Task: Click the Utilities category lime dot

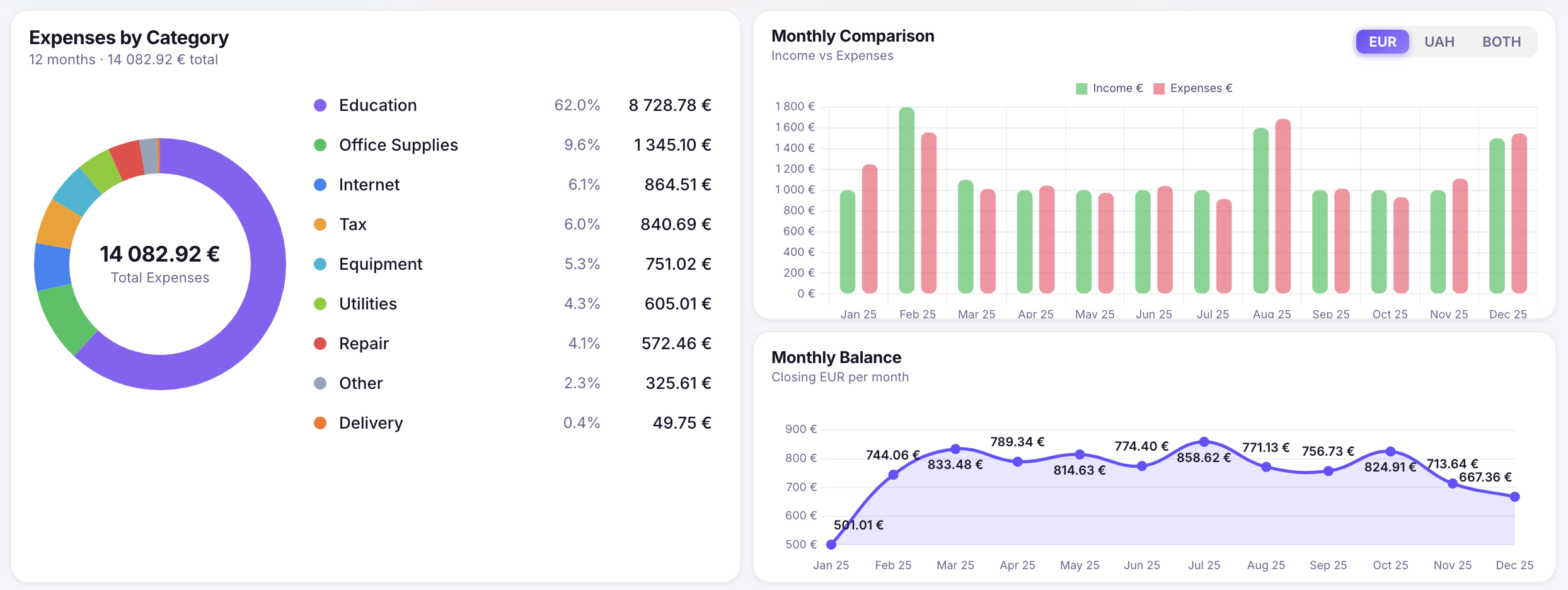Action: click(x=320, y=304)
